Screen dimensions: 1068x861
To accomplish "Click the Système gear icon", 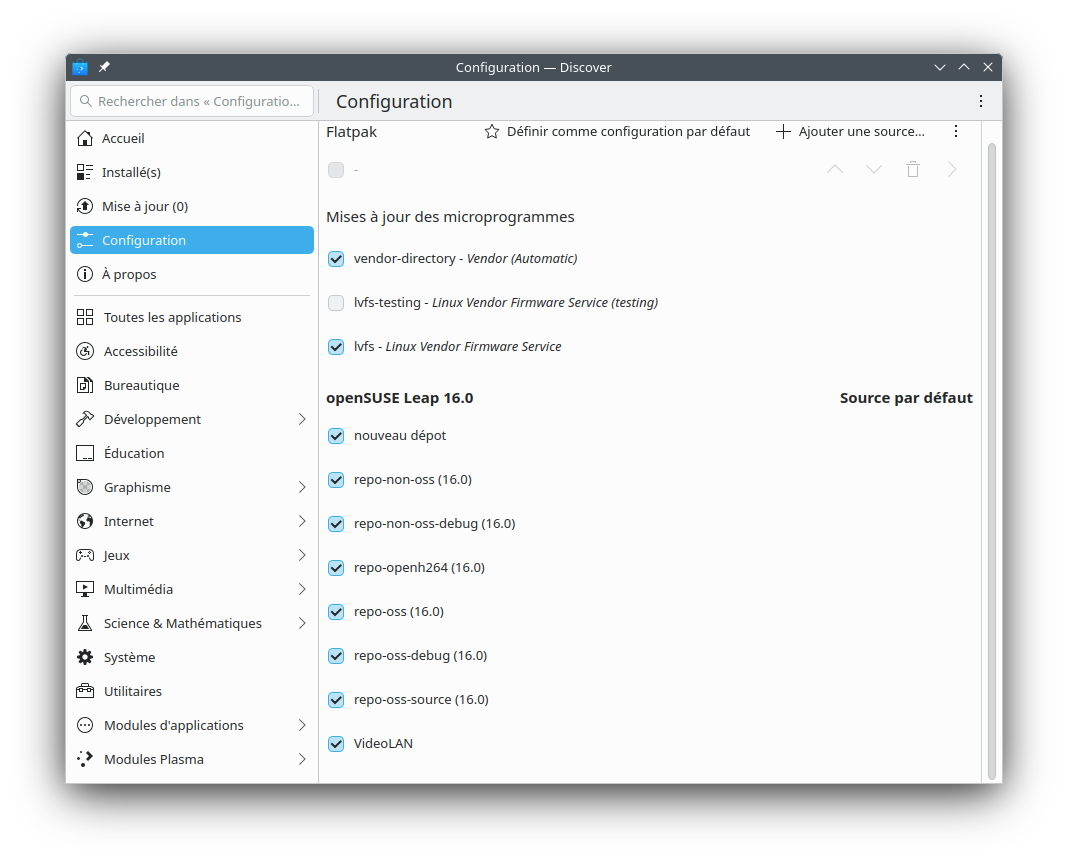I will (85, 657).
